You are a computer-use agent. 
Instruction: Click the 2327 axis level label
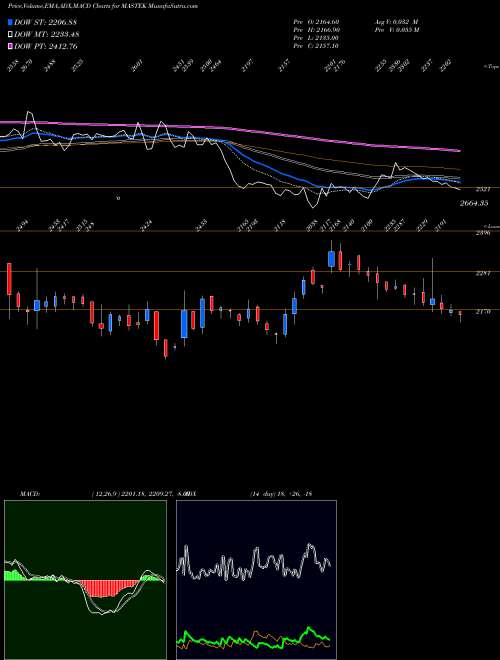(x=481, y=189)
